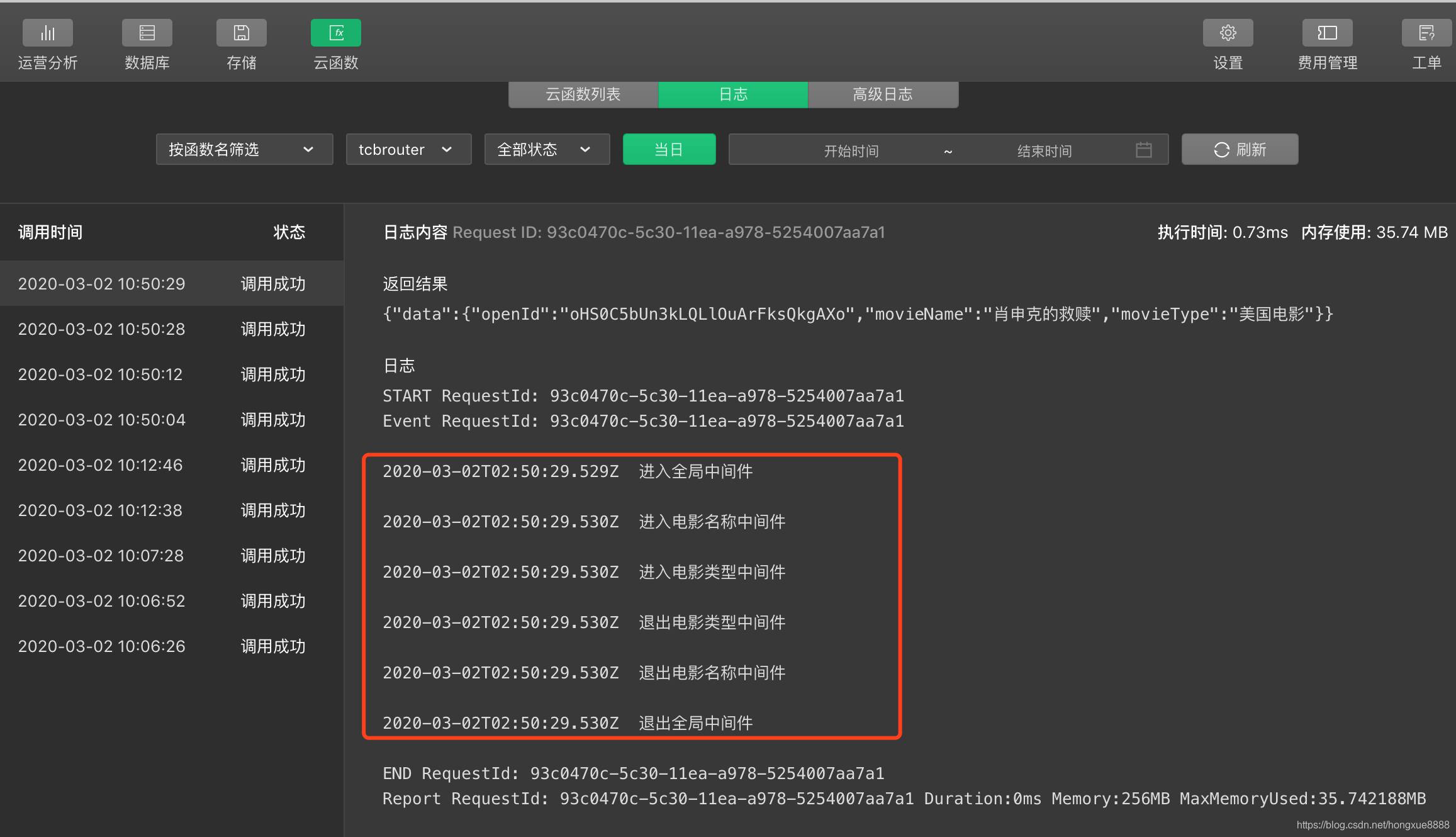Click the Report RequestId Duration log line
Screen dimensions: 1456x837
point(904,799)
